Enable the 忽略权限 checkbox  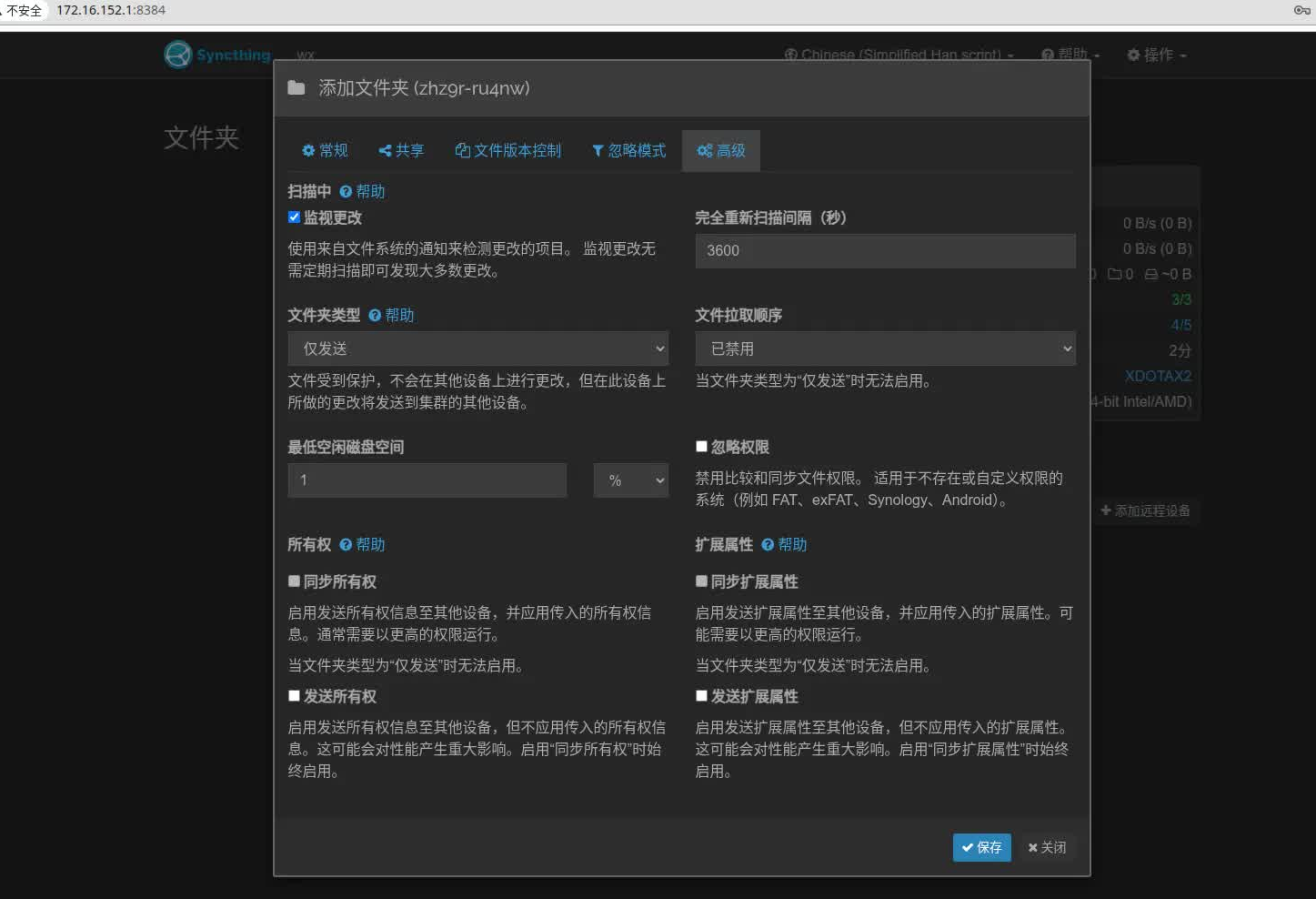(x=700, y=446)
